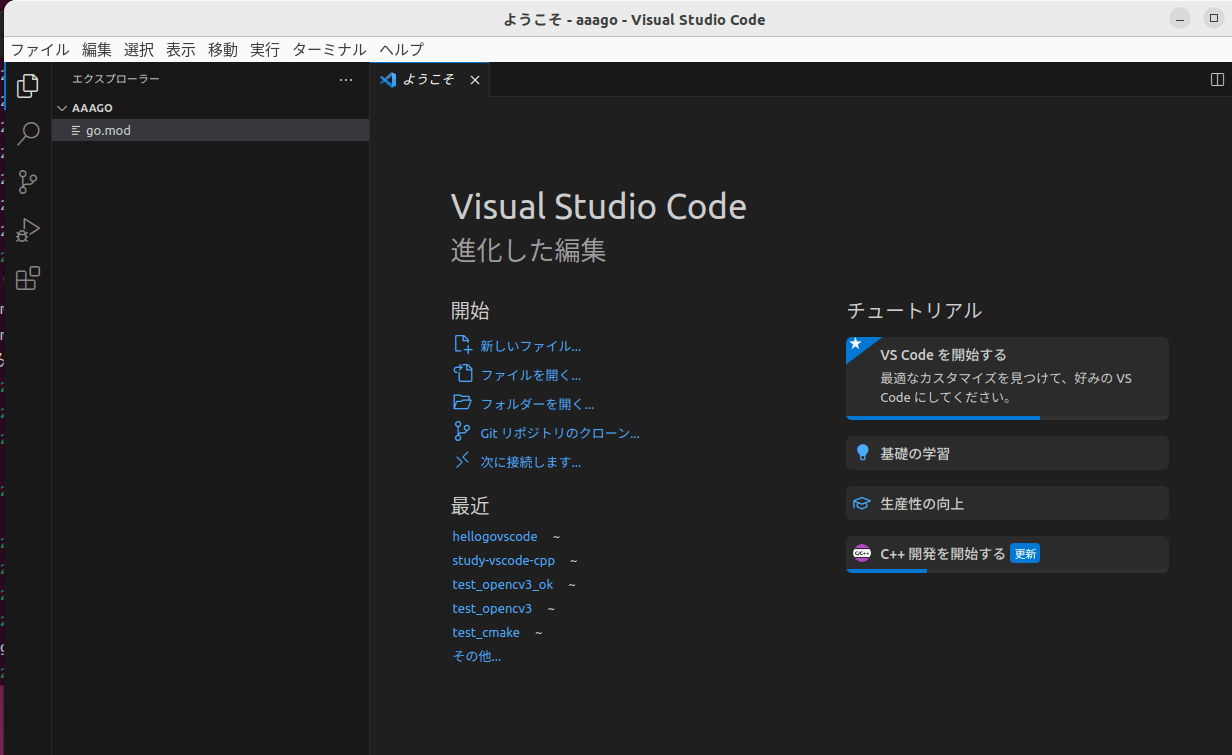Image resolution: width=1232 pixels, height=755 pixels.
Task: Open the 選択 menu
Action: (x=139, y=49)
